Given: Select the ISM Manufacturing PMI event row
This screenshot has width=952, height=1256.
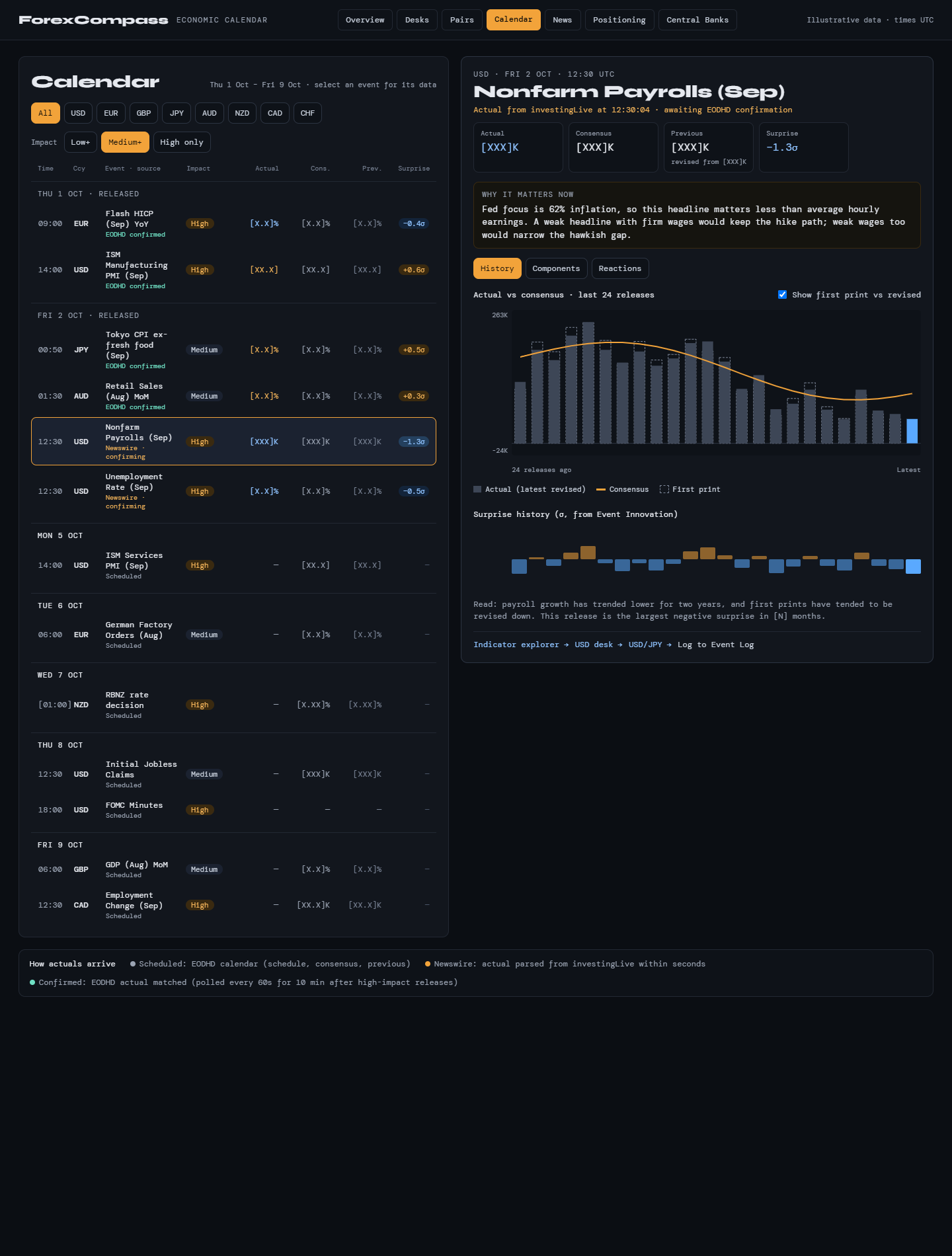Looking at the screenshot, I should tap(233, 270).
